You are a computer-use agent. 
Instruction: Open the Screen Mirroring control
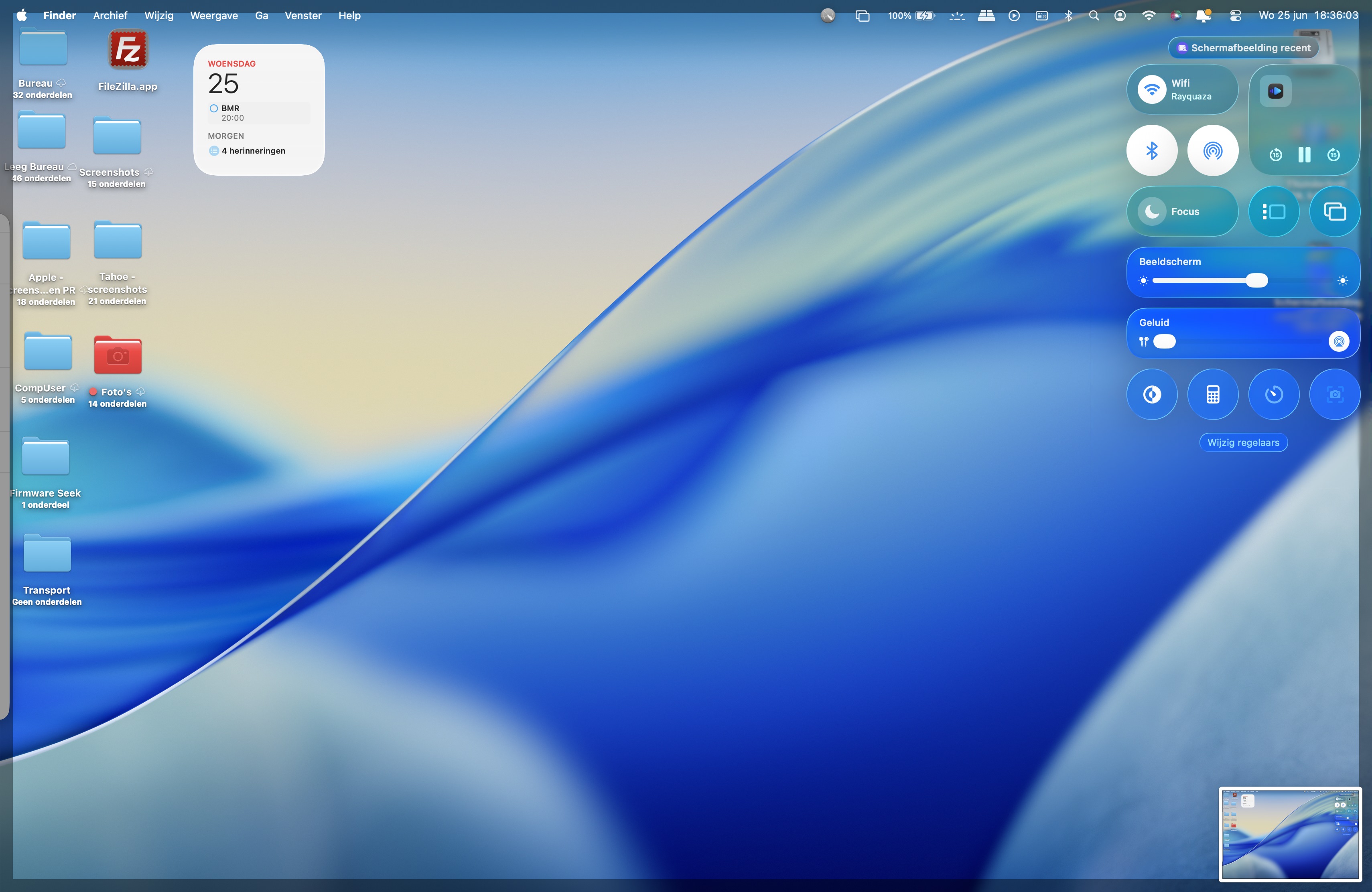1335,211
